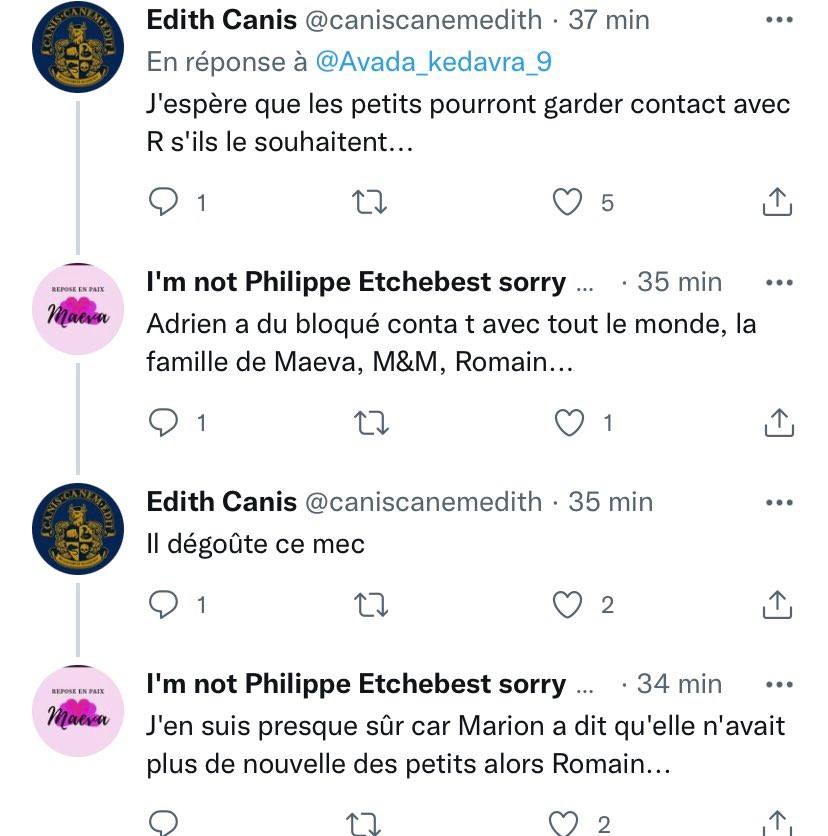The image size is (828, 836).
Task: Open Edith Canis's profile picture on first tweet
Action: [x=77, y=49]
